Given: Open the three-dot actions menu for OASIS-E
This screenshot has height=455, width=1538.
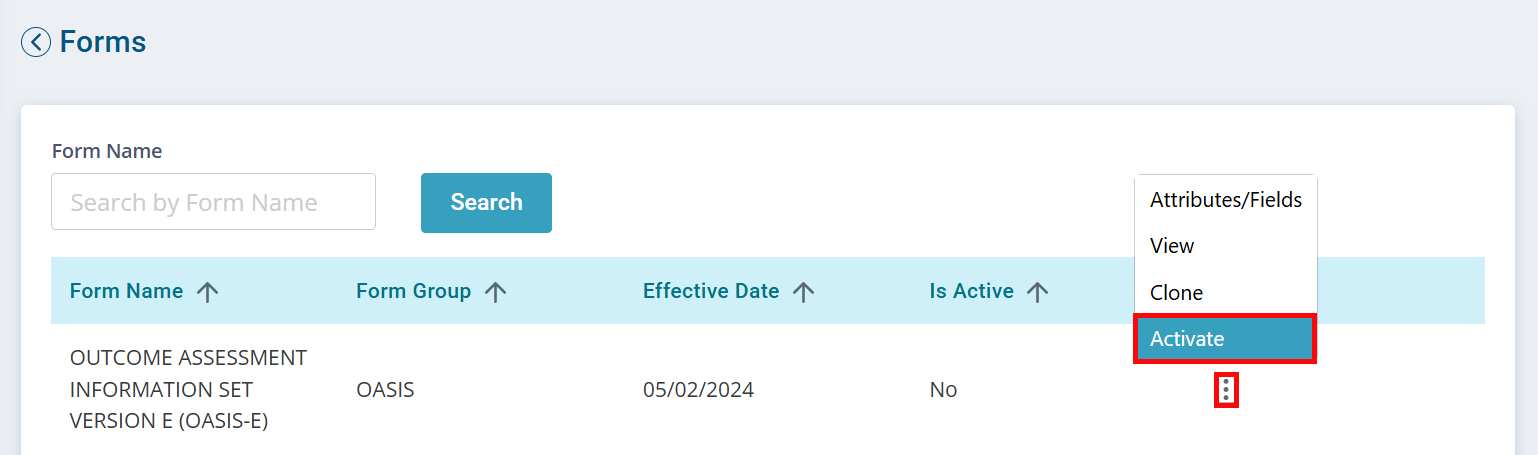Looking at the screenshot, I should click(x=1226, y=389).
